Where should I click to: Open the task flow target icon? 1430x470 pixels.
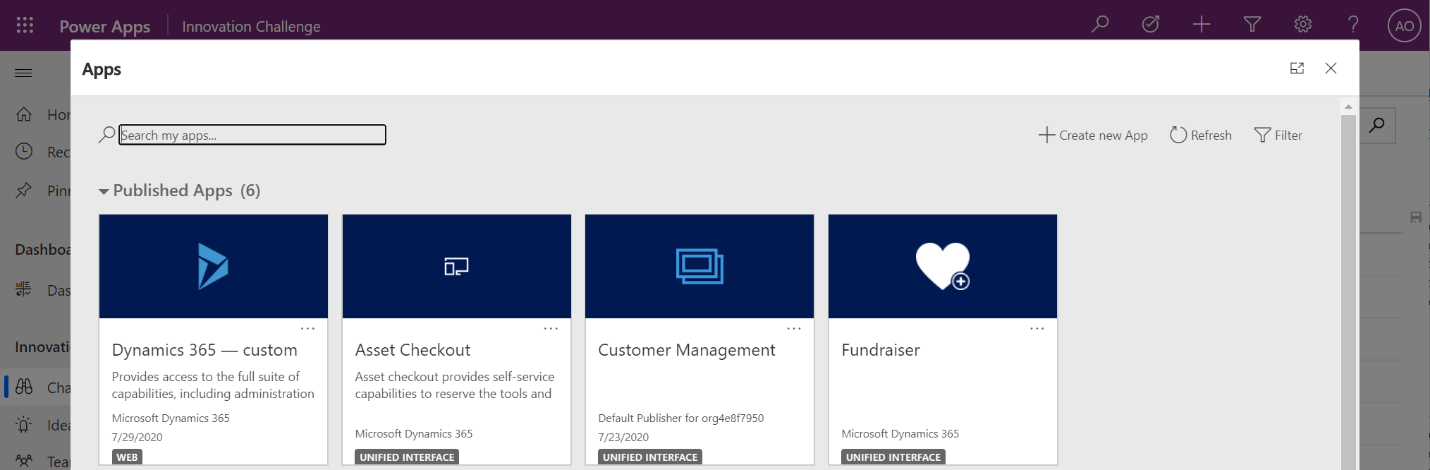pos(1151,26)
